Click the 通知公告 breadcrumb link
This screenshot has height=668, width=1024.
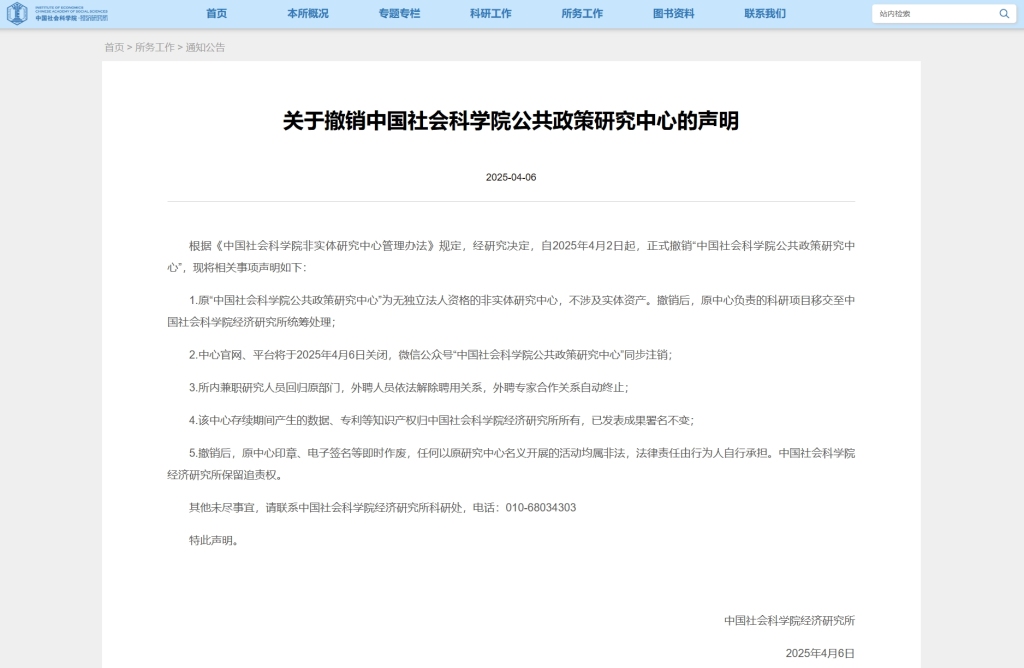(205, 47)
